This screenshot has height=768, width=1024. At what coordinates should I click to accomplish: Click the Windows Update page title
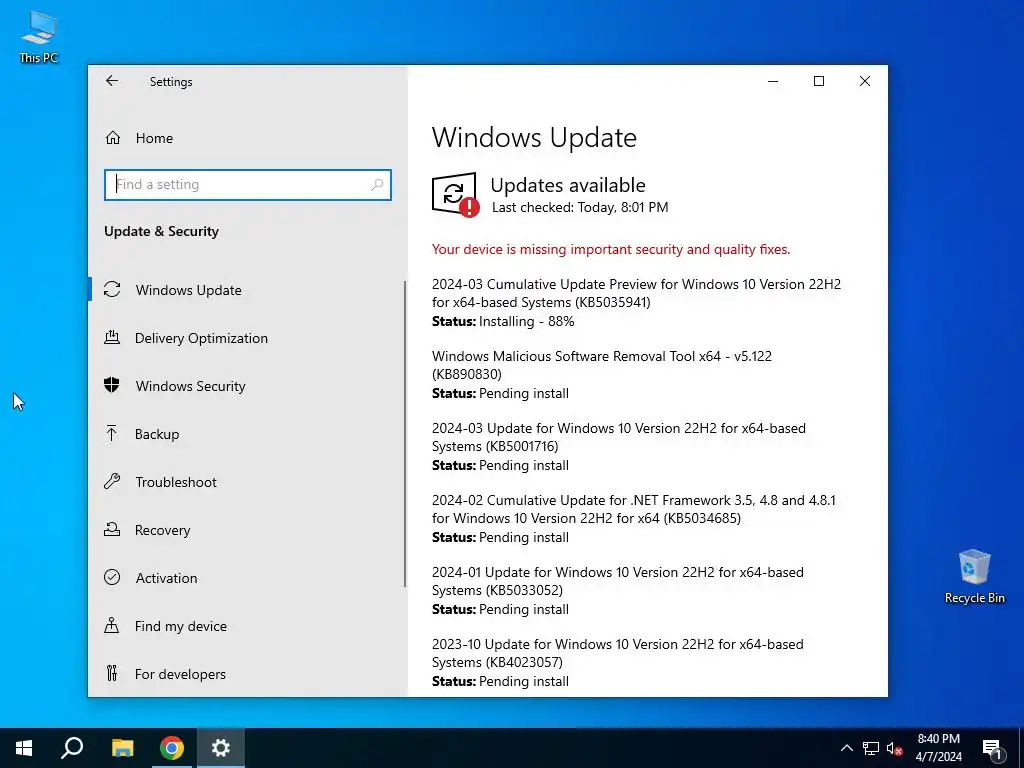click(534, 138)
